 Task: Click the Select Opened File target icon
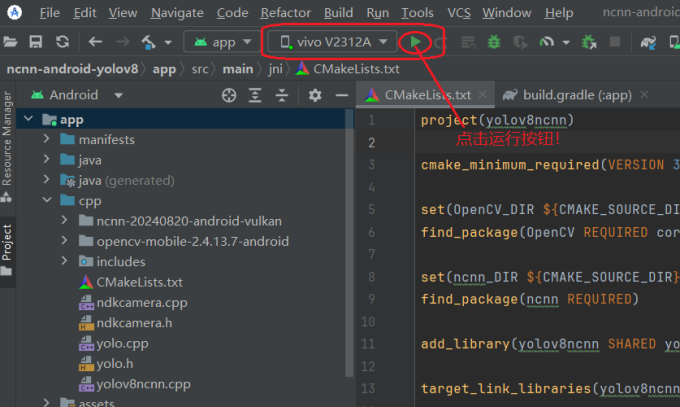tap(229, 95)
